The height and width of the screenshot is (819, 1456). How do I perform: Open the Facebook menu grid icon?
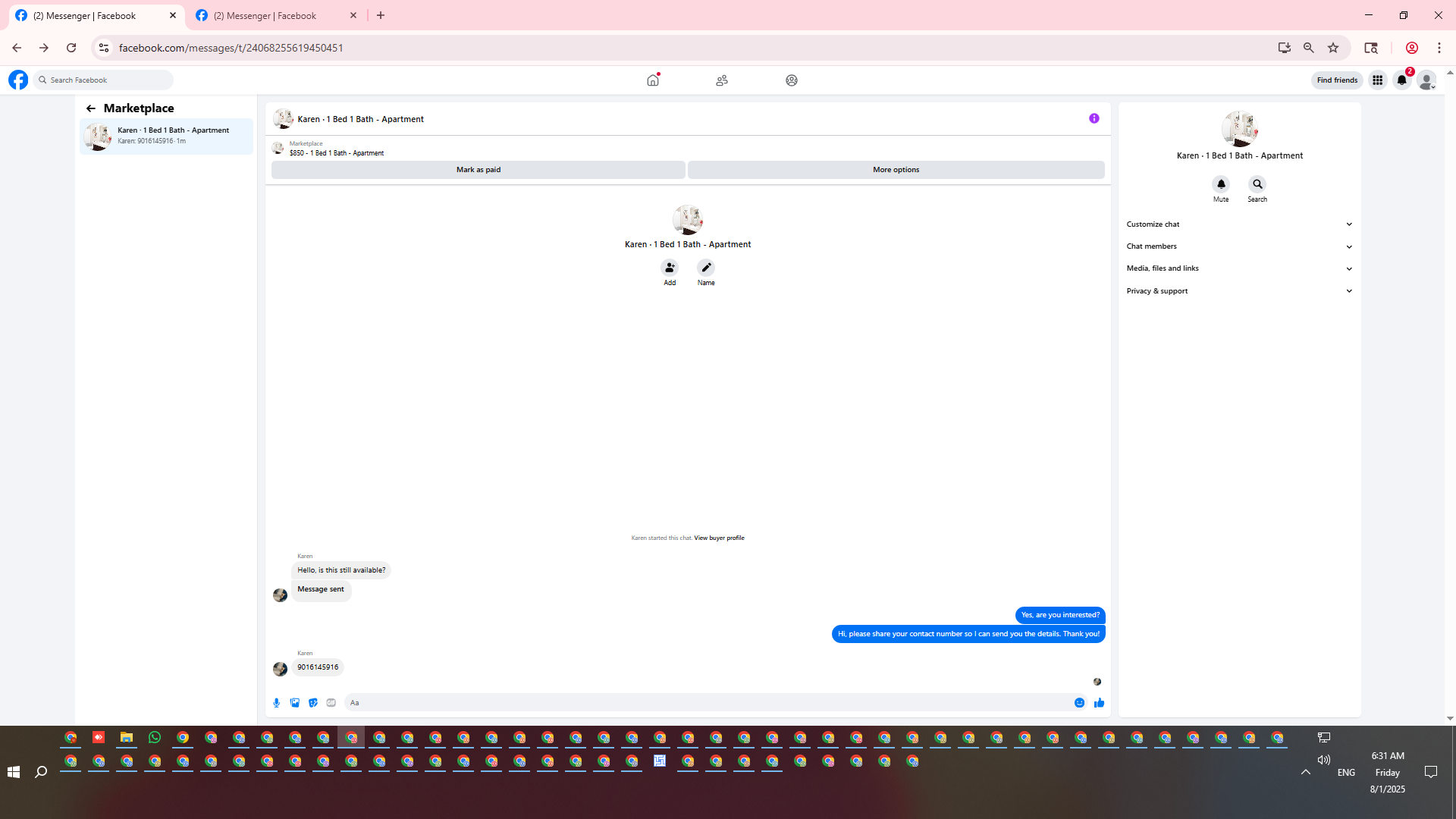tap(1377, 80)
